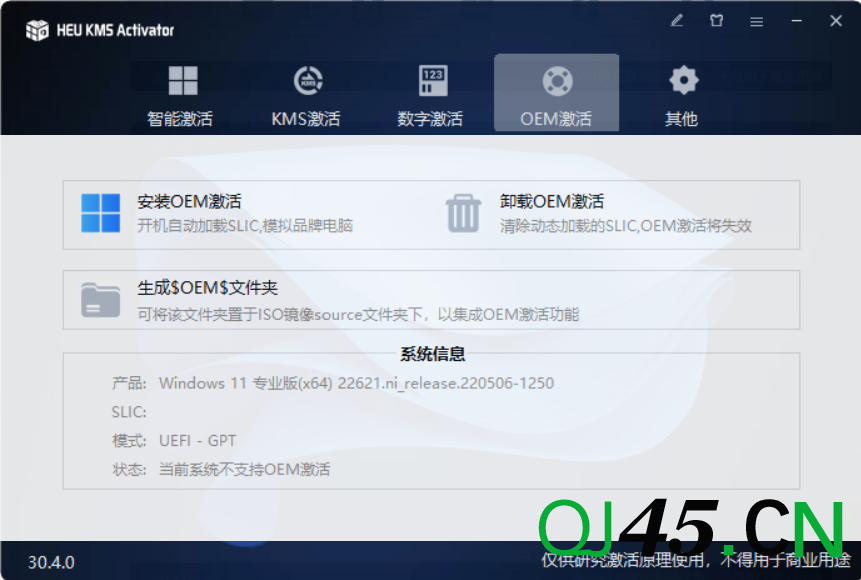Click the ISO镜像source文件夹 description text
Screen dimensions: 861x580
[x=358, y=314]
